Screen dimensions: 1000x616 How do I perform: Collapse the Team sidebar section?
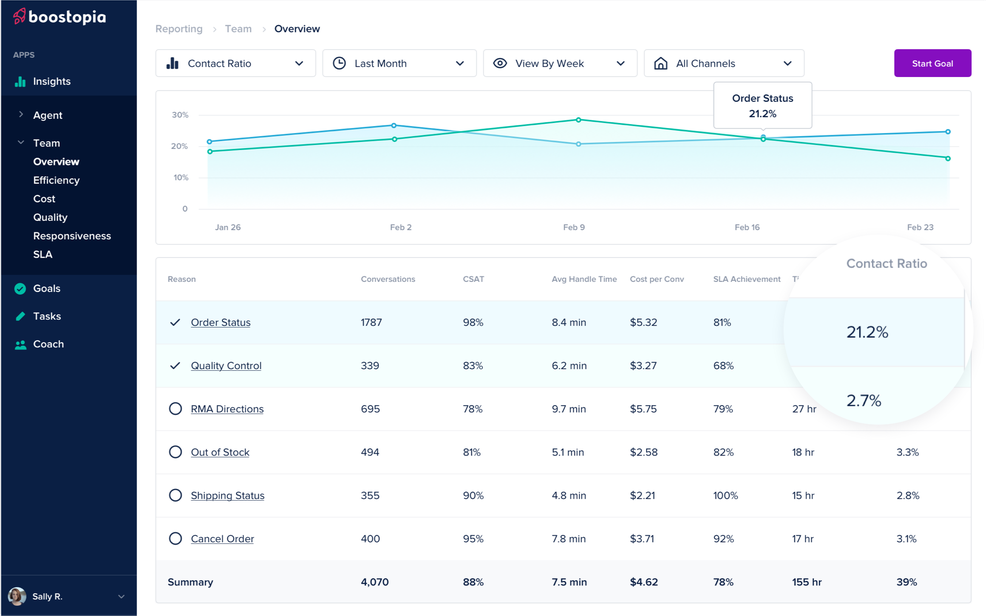click(x=21, y=143)
